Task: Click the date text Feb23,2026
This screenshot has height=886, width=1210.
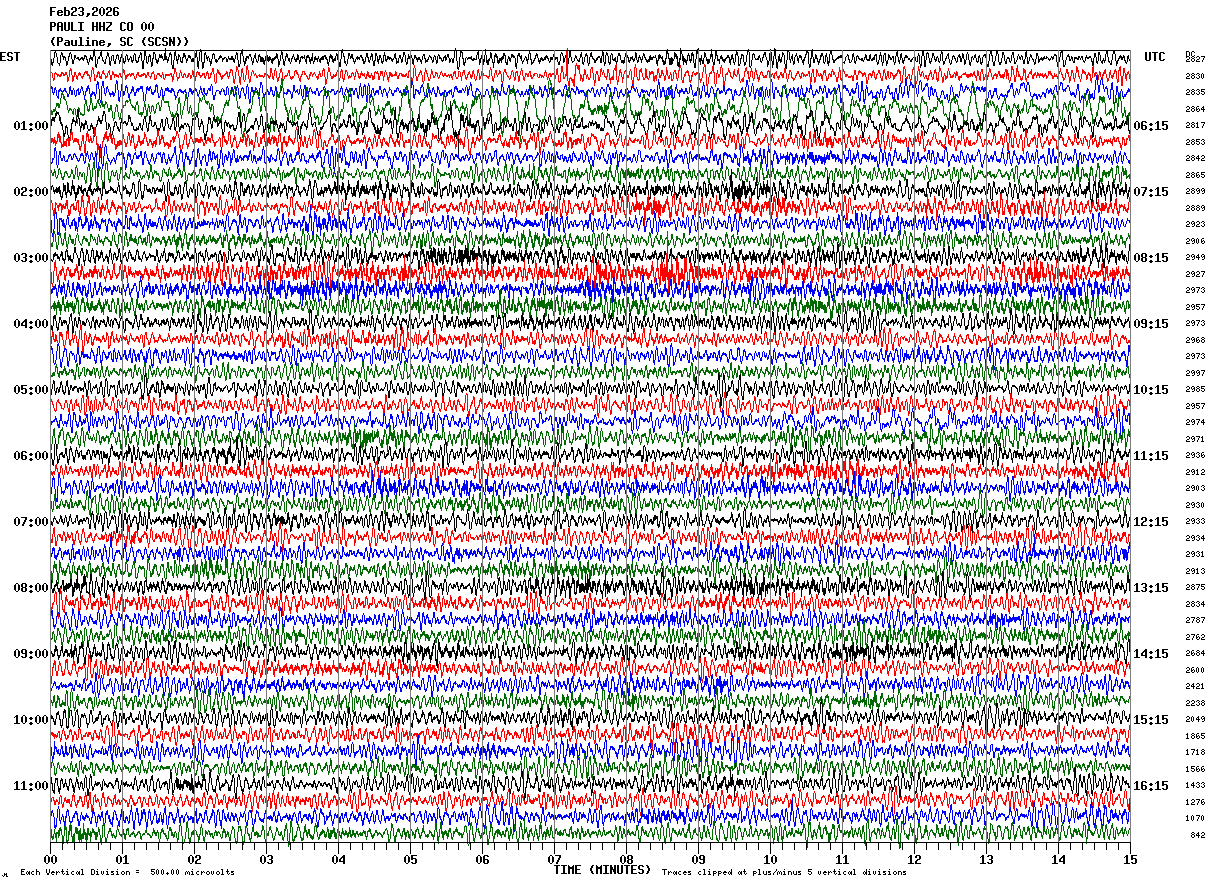Action: (84, 12)
